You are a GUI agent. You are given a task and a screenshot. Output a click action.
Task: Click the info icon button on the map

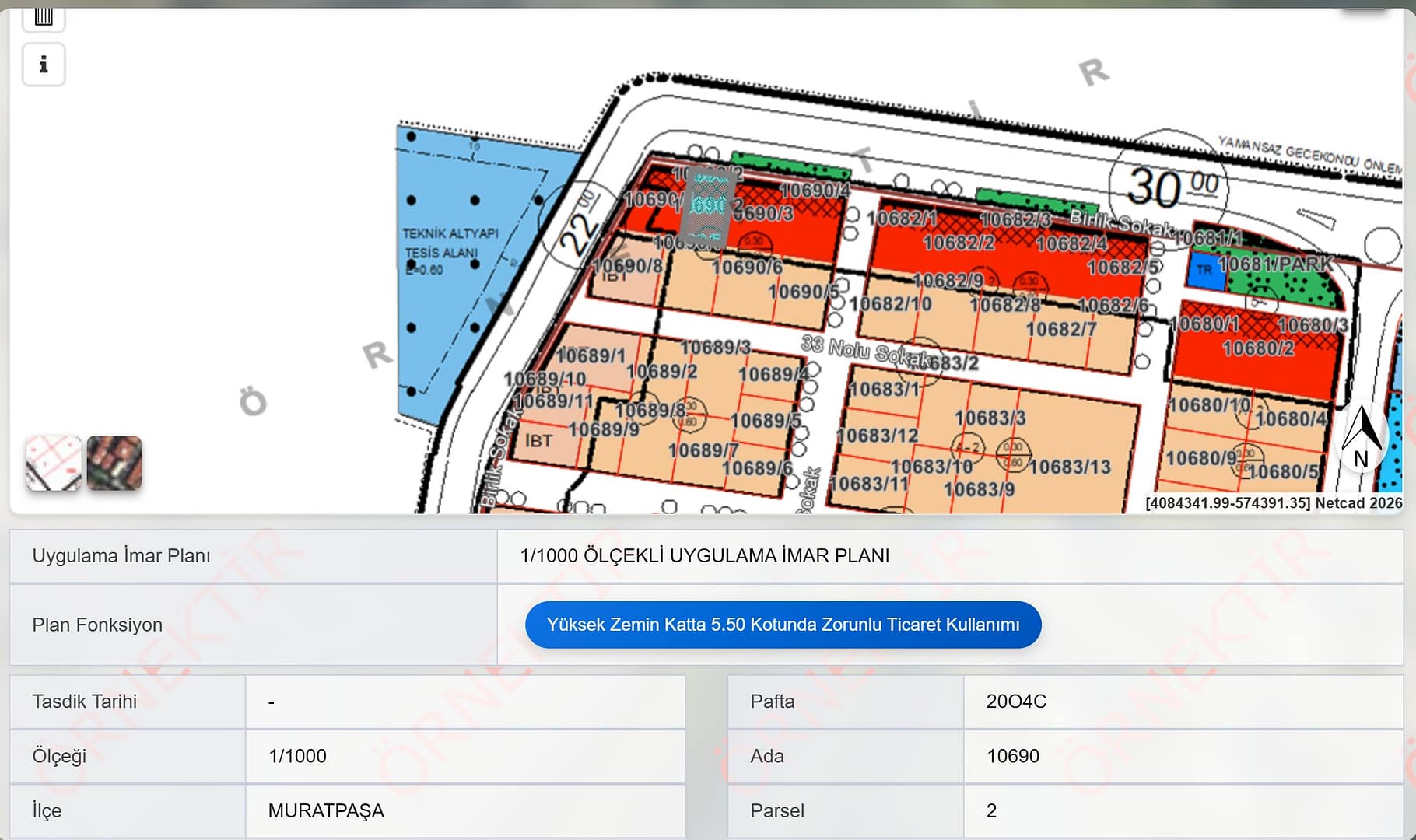pyautogui.click(x=44, y=65)
